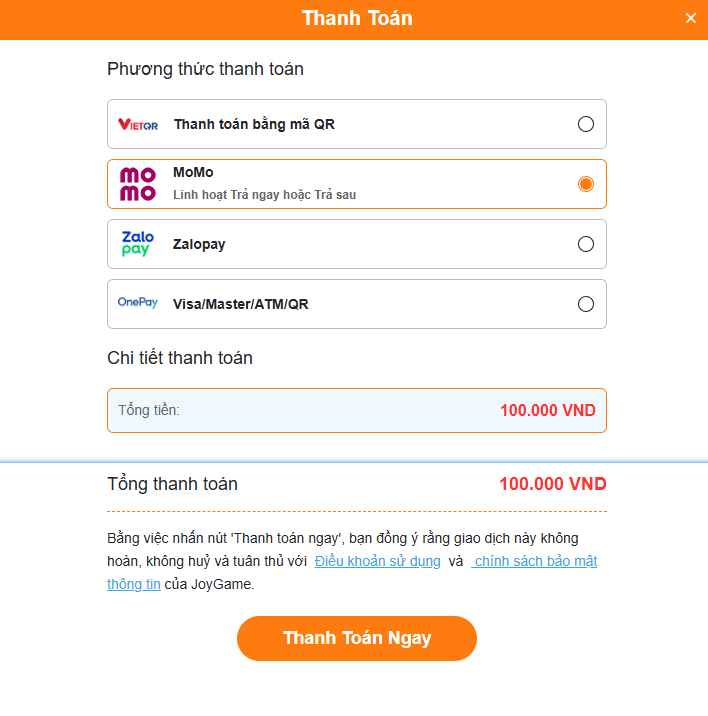Screen dimensions: 708x716
Task: Click the Tổng thanh toán 100.000 VND amount
Action: tap(552, 485)
